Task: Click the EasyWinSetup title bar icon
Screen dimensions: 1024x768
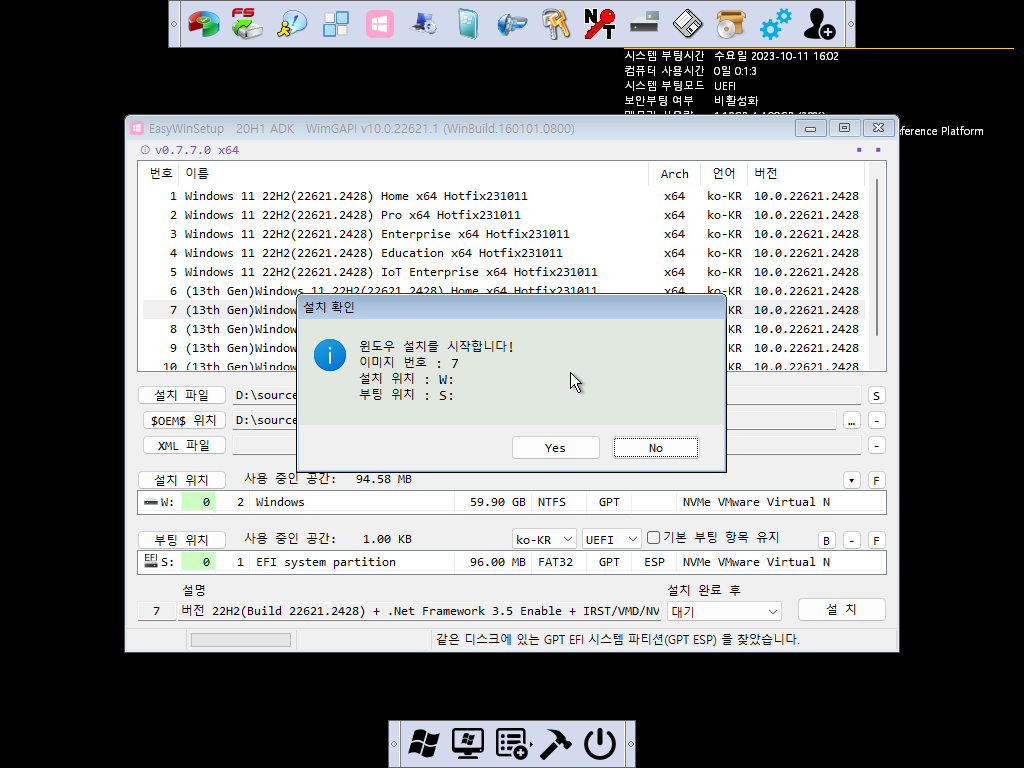Action: click(x=136, y=129)
